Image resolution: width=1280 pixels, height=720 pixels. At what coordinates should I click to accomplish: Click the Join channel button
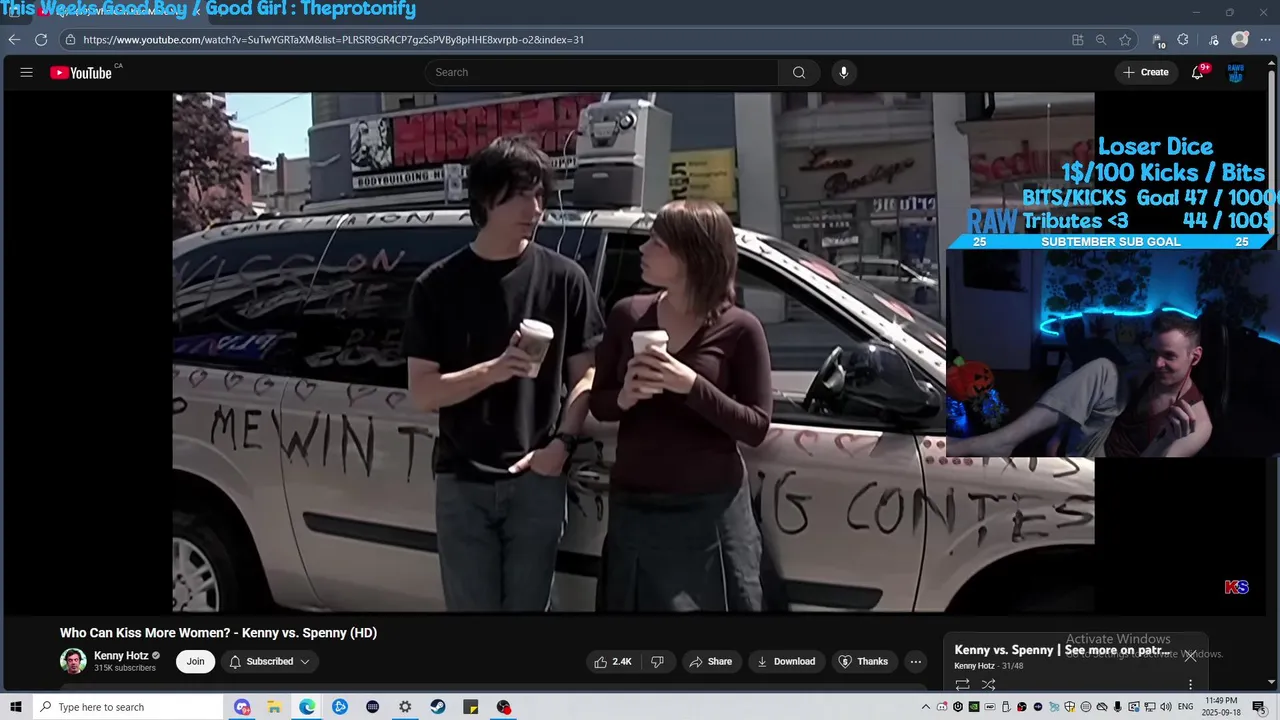[x=195, y=661]
